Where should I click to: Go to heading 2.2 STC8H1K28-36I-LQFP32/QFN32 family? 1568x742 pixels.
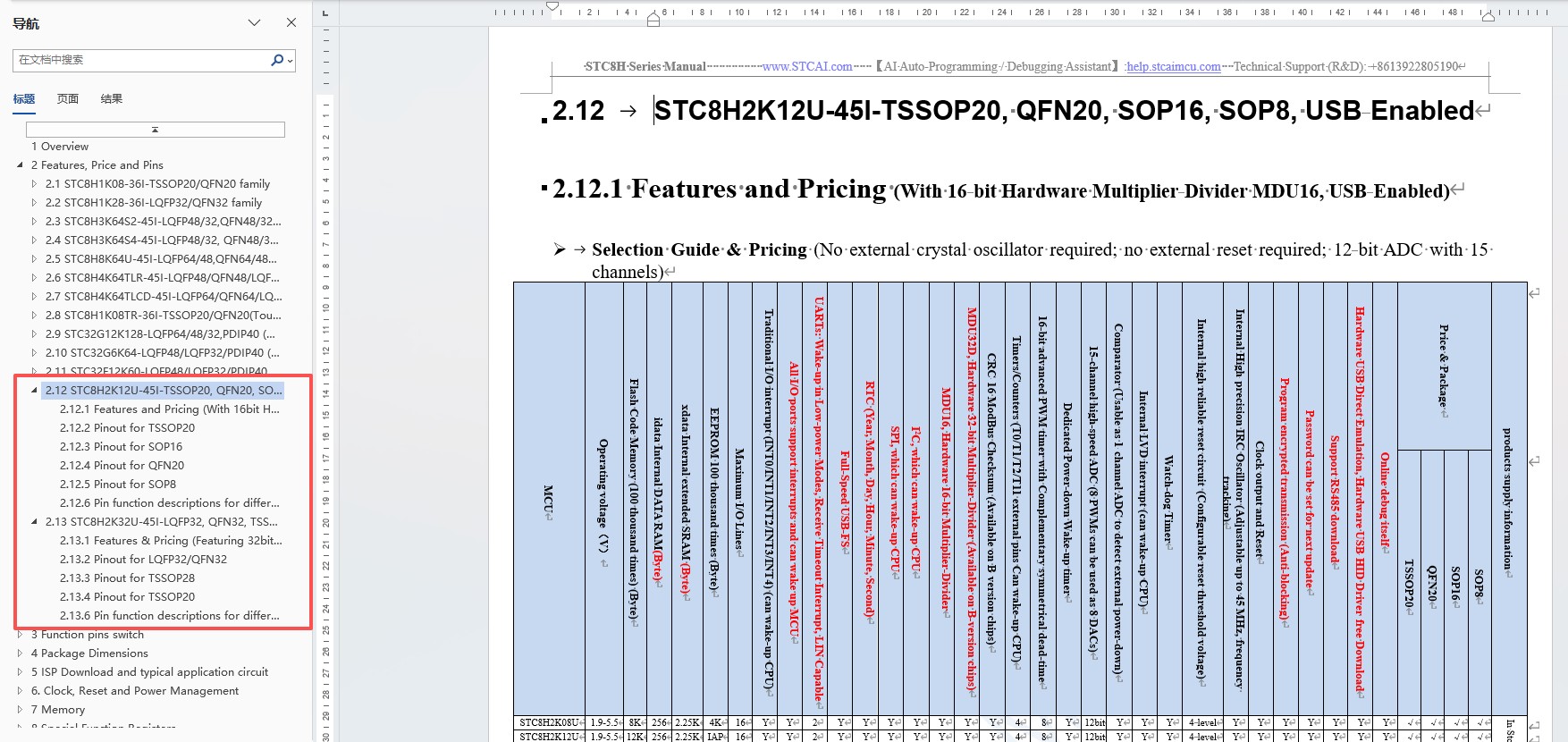pos(154,203)
